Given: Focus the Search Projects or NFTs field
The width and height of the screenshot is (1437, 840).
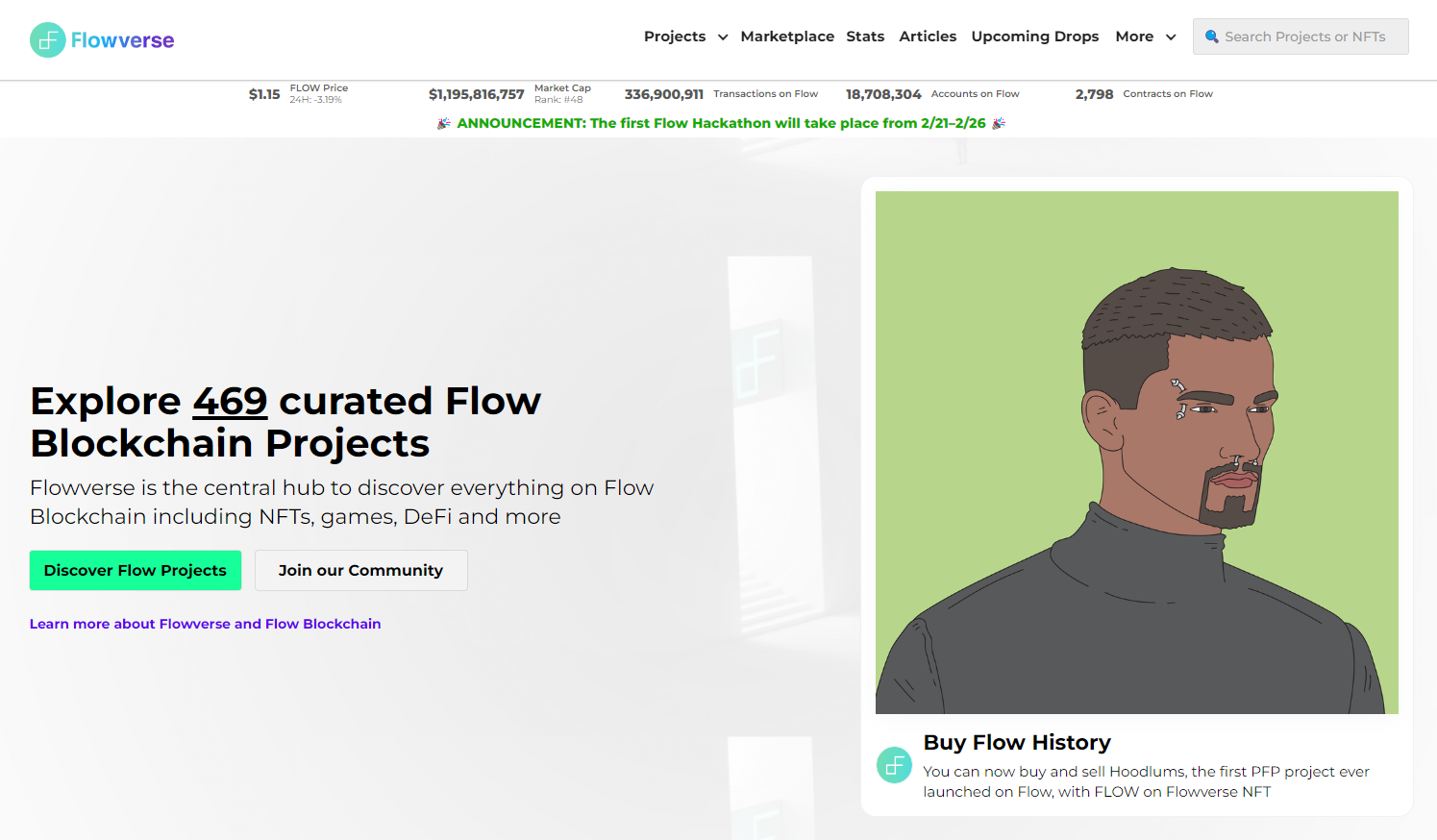Looking at the screenshot, I should pyautogui.click(x=1301, y=37).
